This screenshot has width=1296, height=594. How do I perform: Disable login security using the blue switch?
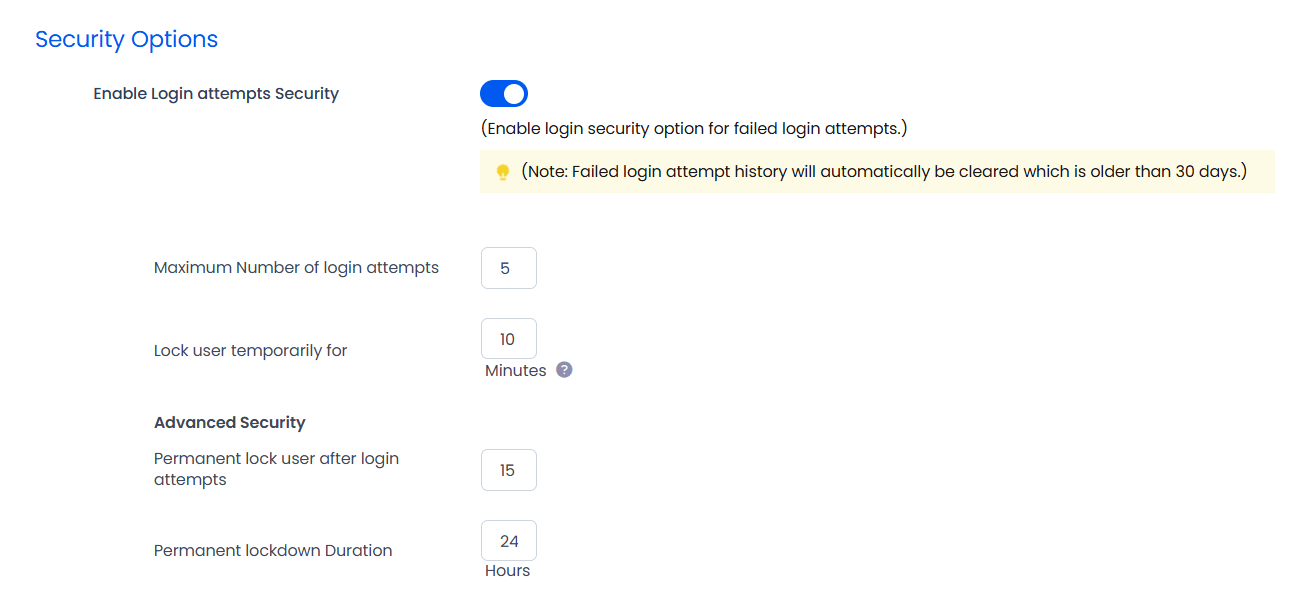(x=503, y=94)
